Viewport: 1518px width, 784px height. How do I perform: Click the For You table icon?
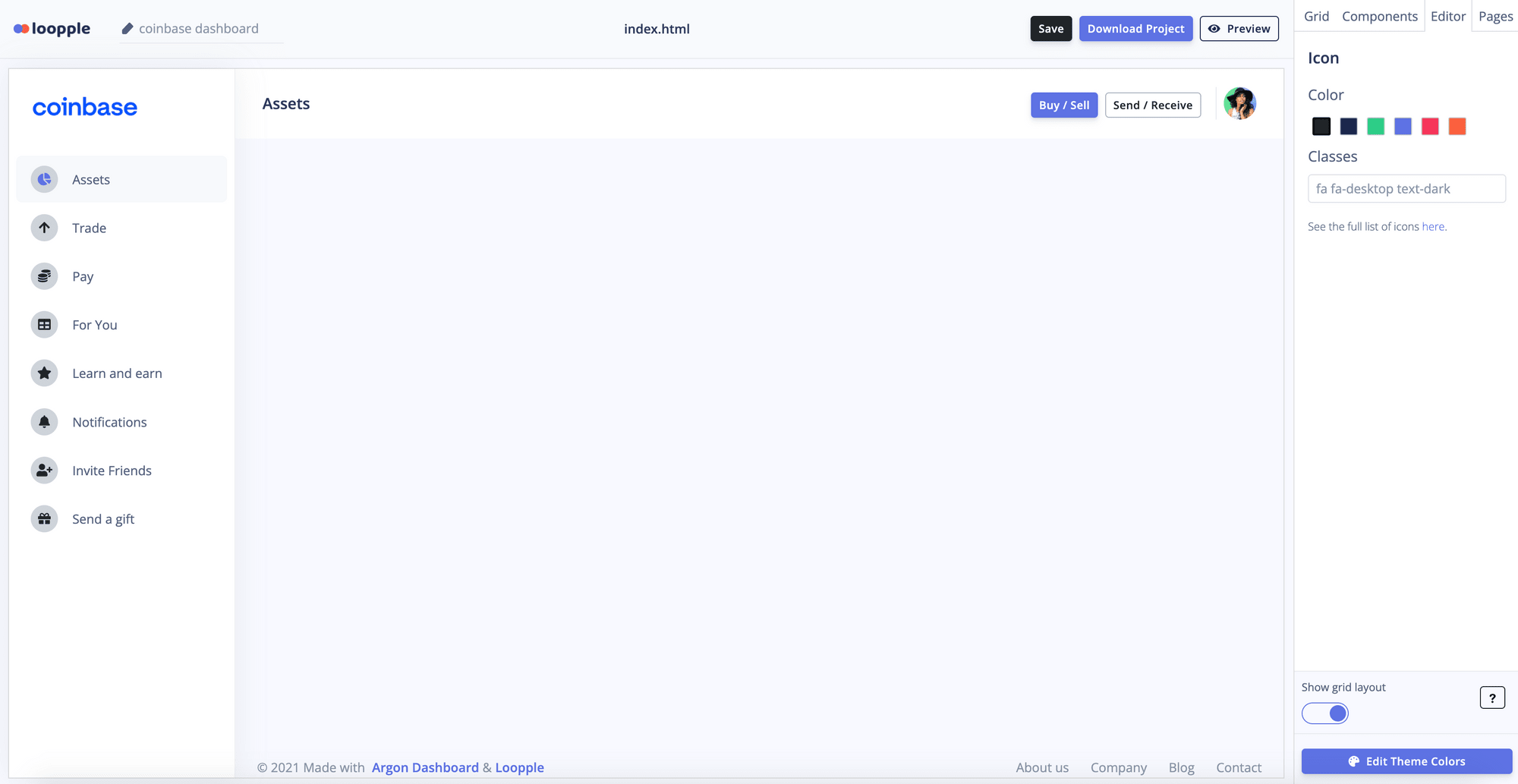coord(44,325)
